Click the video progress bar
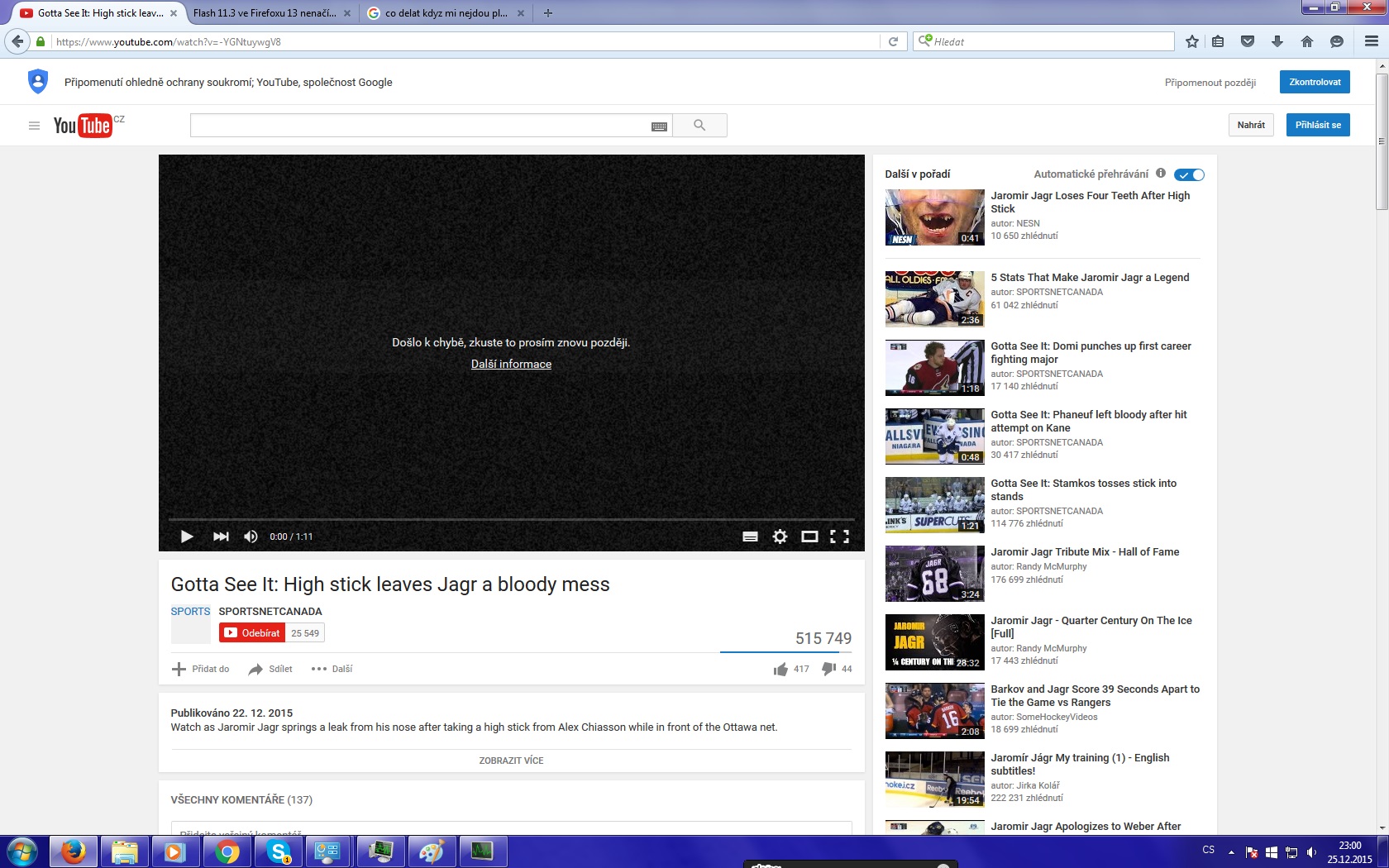Image resolution: width=1389 pixels, height=868 pixels. click(511, 519)
